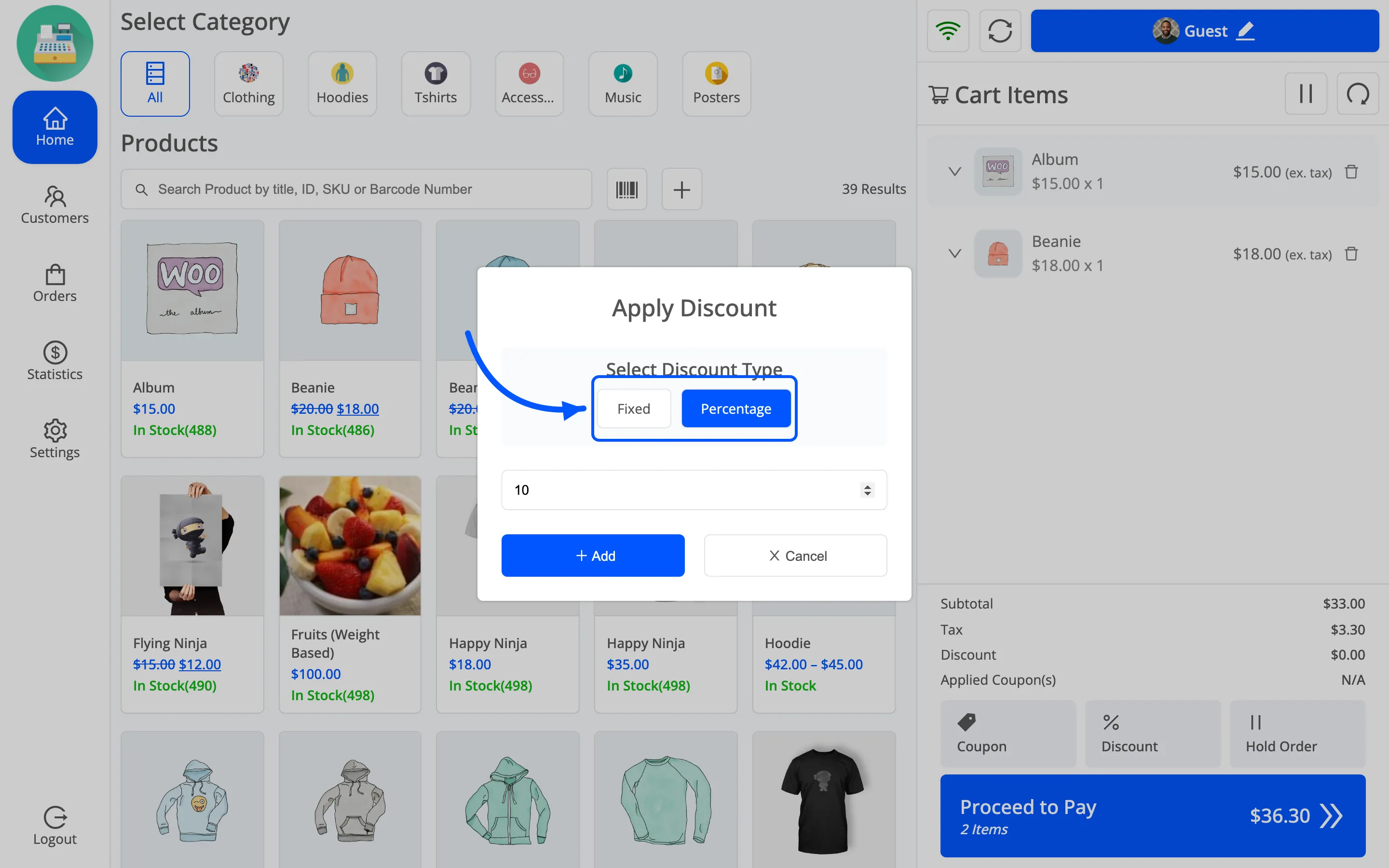Expand the Beanie cart item details
This screenshot has height=868, width=1389.
(x=954, y=254)
